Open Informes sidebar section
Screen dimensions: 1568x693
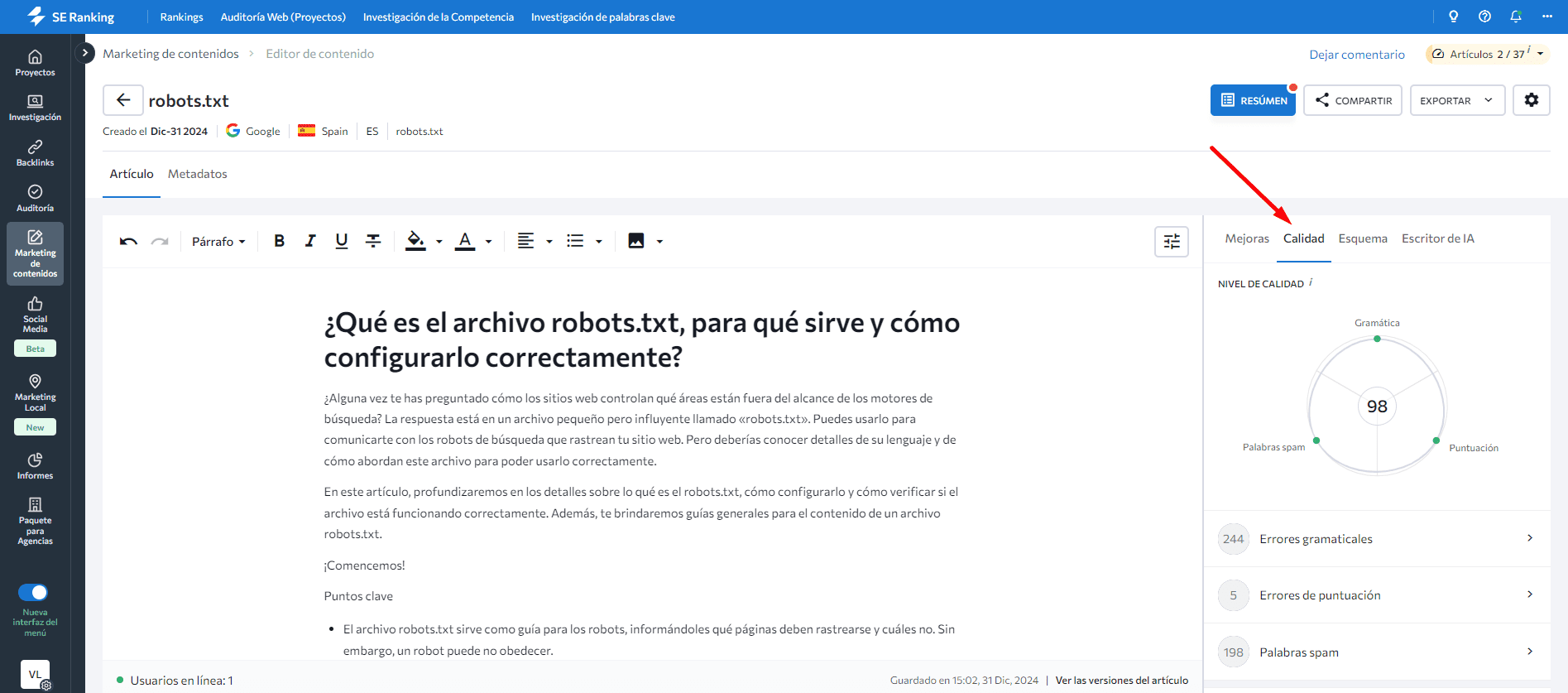[x=35, y=466]
